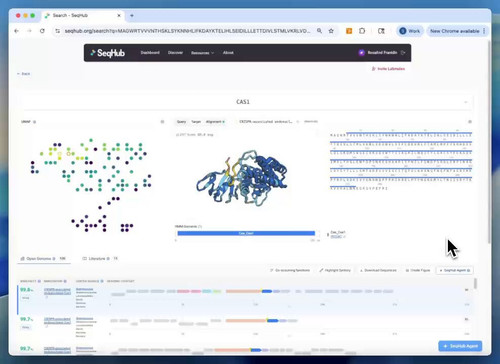Click the SeqHub Agent outlined toolbar button
500x364 pixels.
coord(455,270)
